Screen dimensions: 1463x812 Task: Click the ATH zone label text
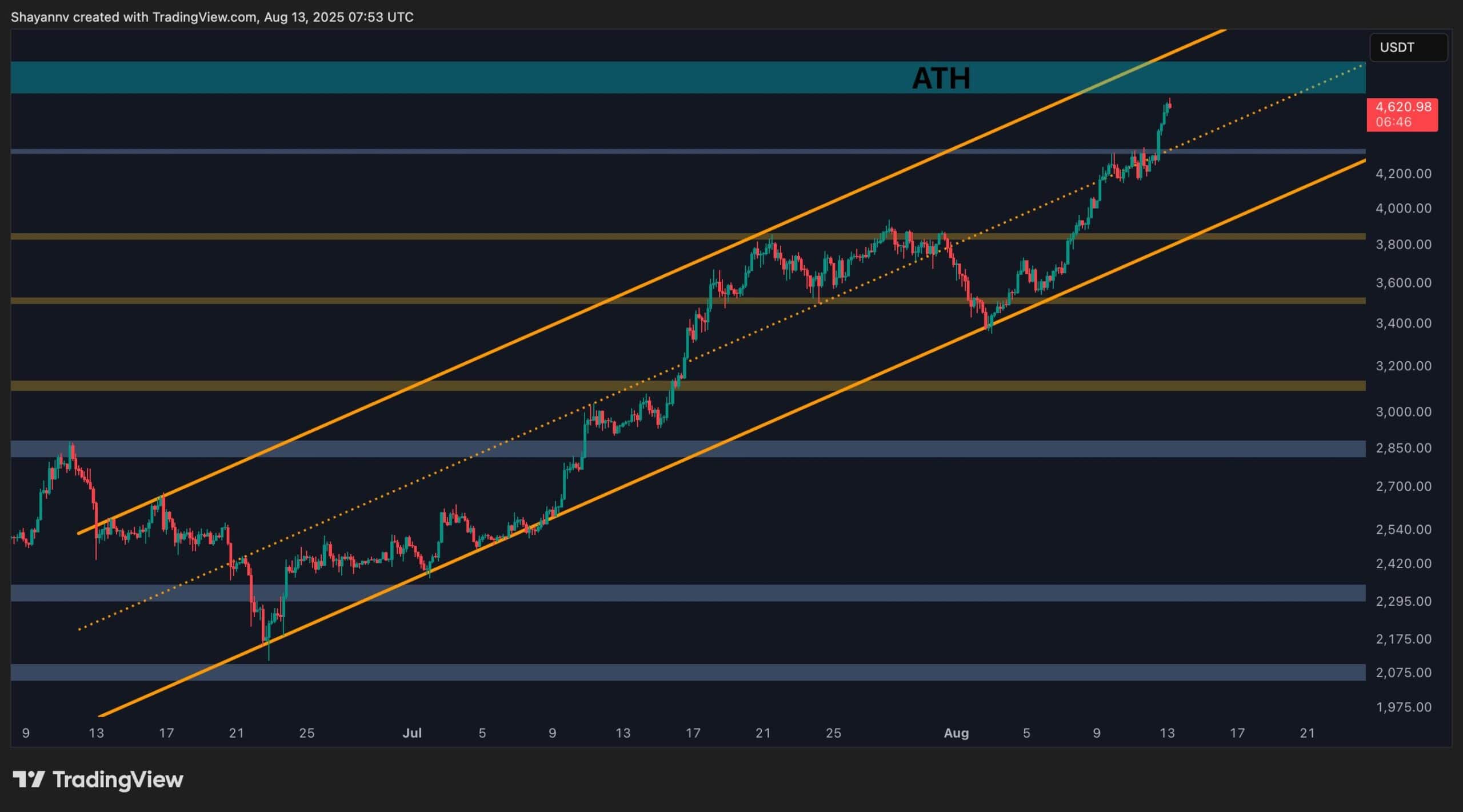tap(941, 78)
